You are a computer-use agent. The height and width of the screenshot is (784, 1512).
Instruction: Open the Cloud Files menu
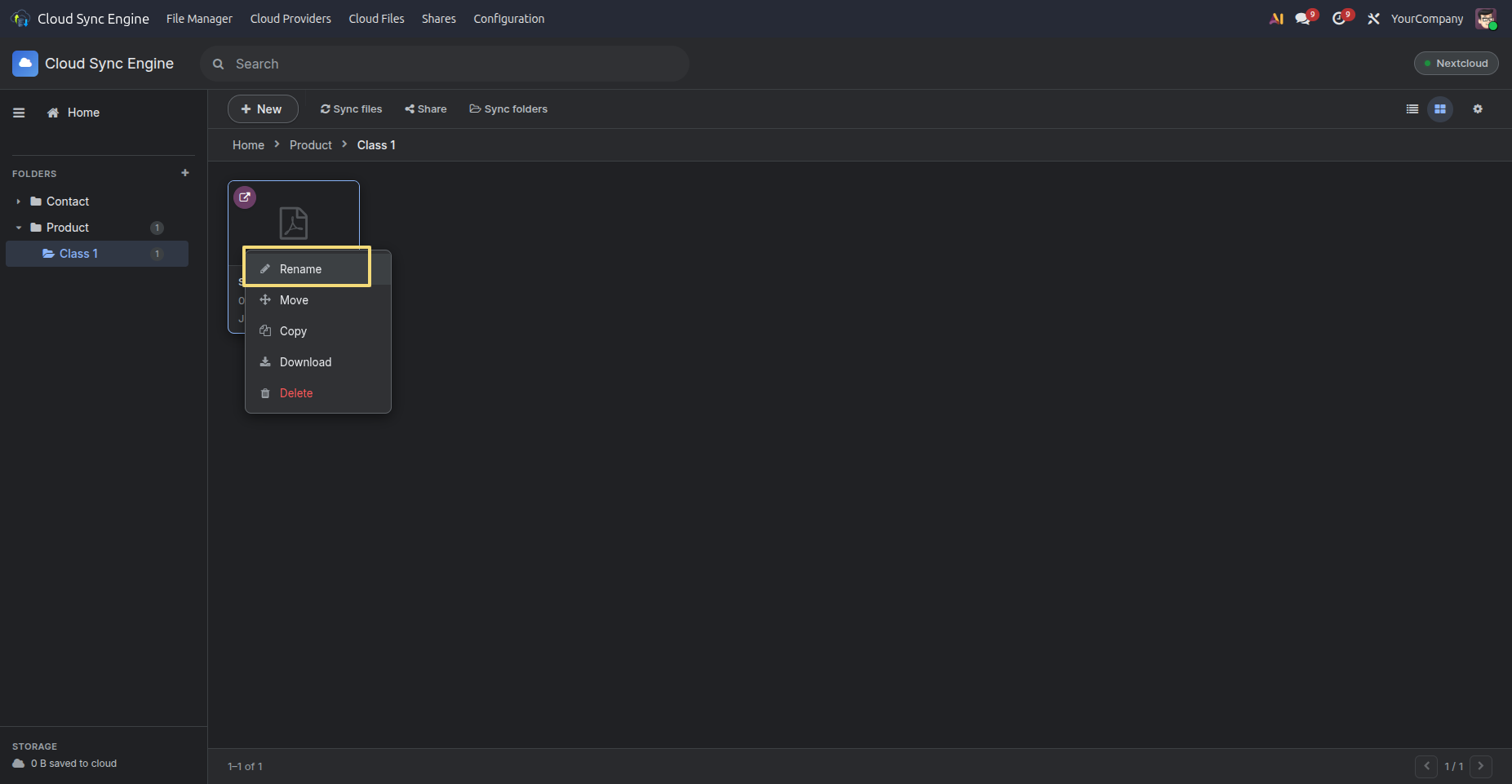coord(376,19)
